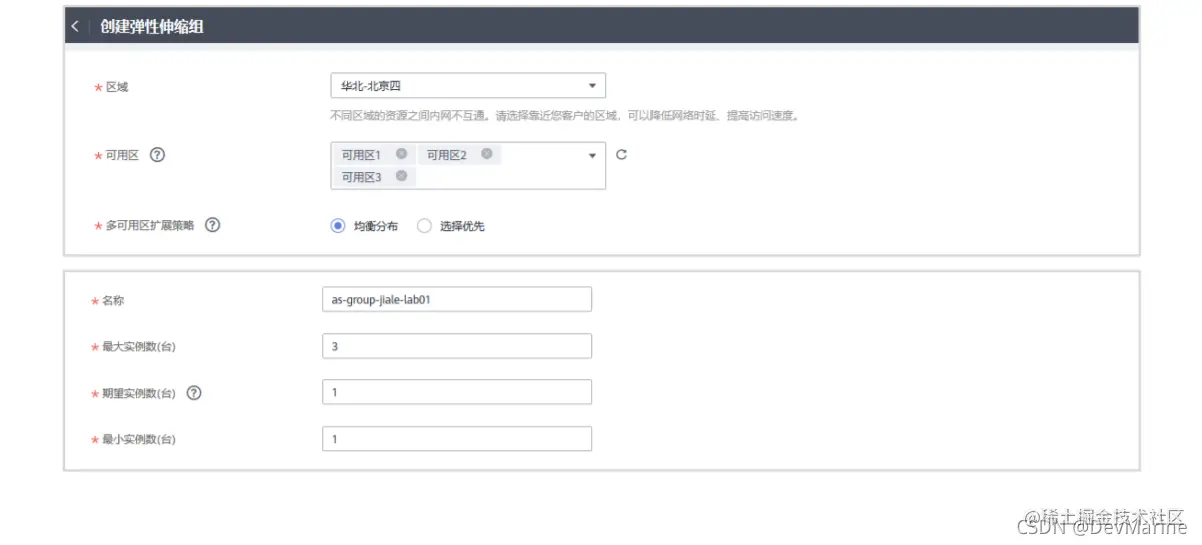Expand the 可用区 multi-select dropdown arrow
1202x545 pixels.
[x=592, y=155]
